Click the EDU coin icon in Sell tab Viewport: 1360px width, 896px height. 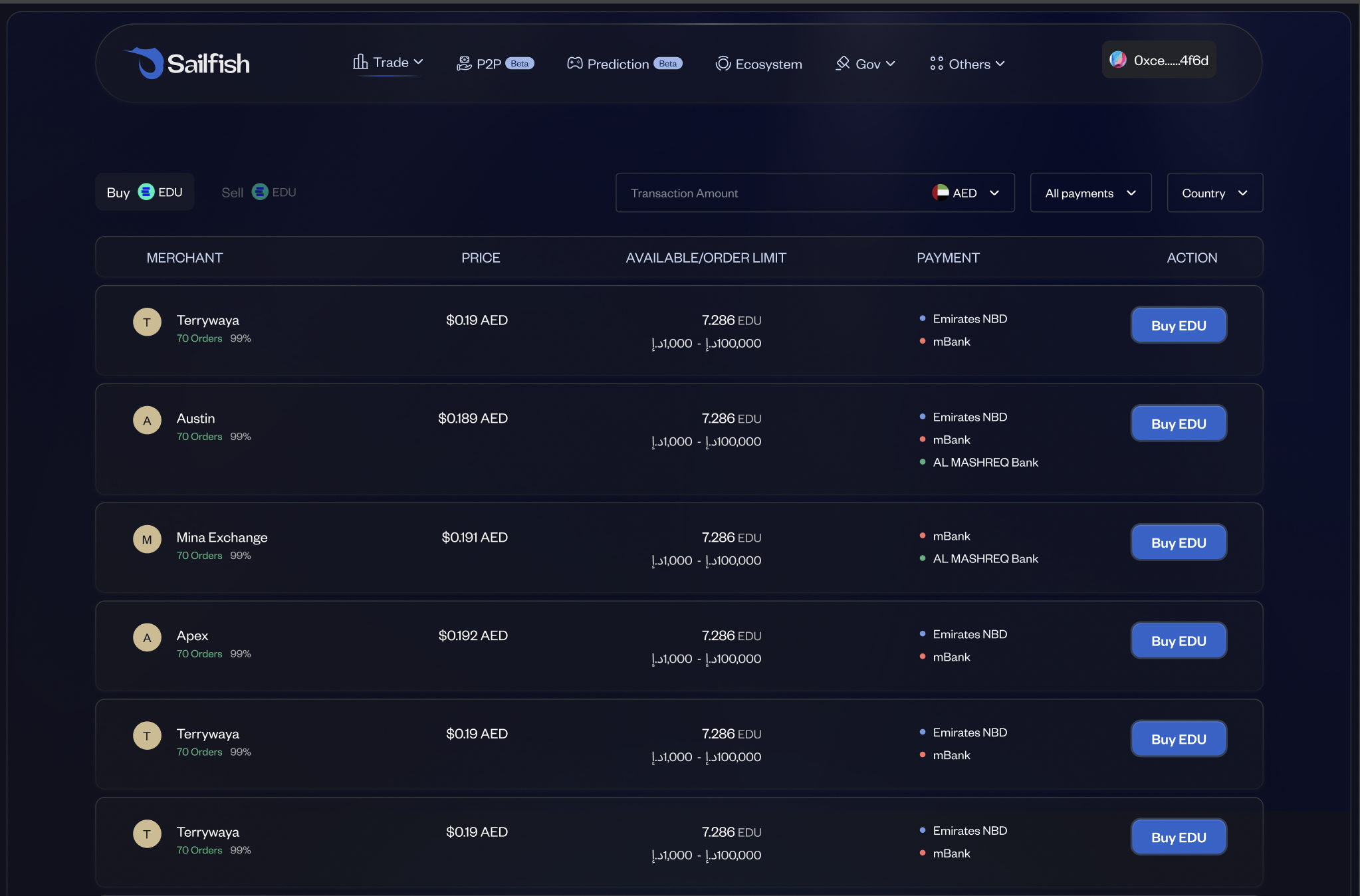tap(260, 191)
